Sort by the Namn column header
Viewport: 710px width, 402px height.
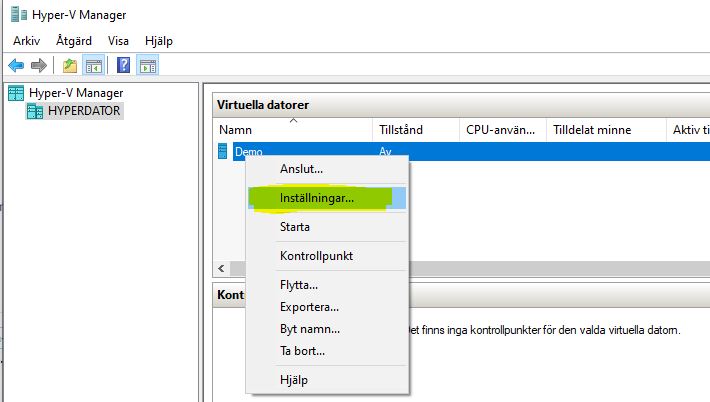click(x=293, y=130)
